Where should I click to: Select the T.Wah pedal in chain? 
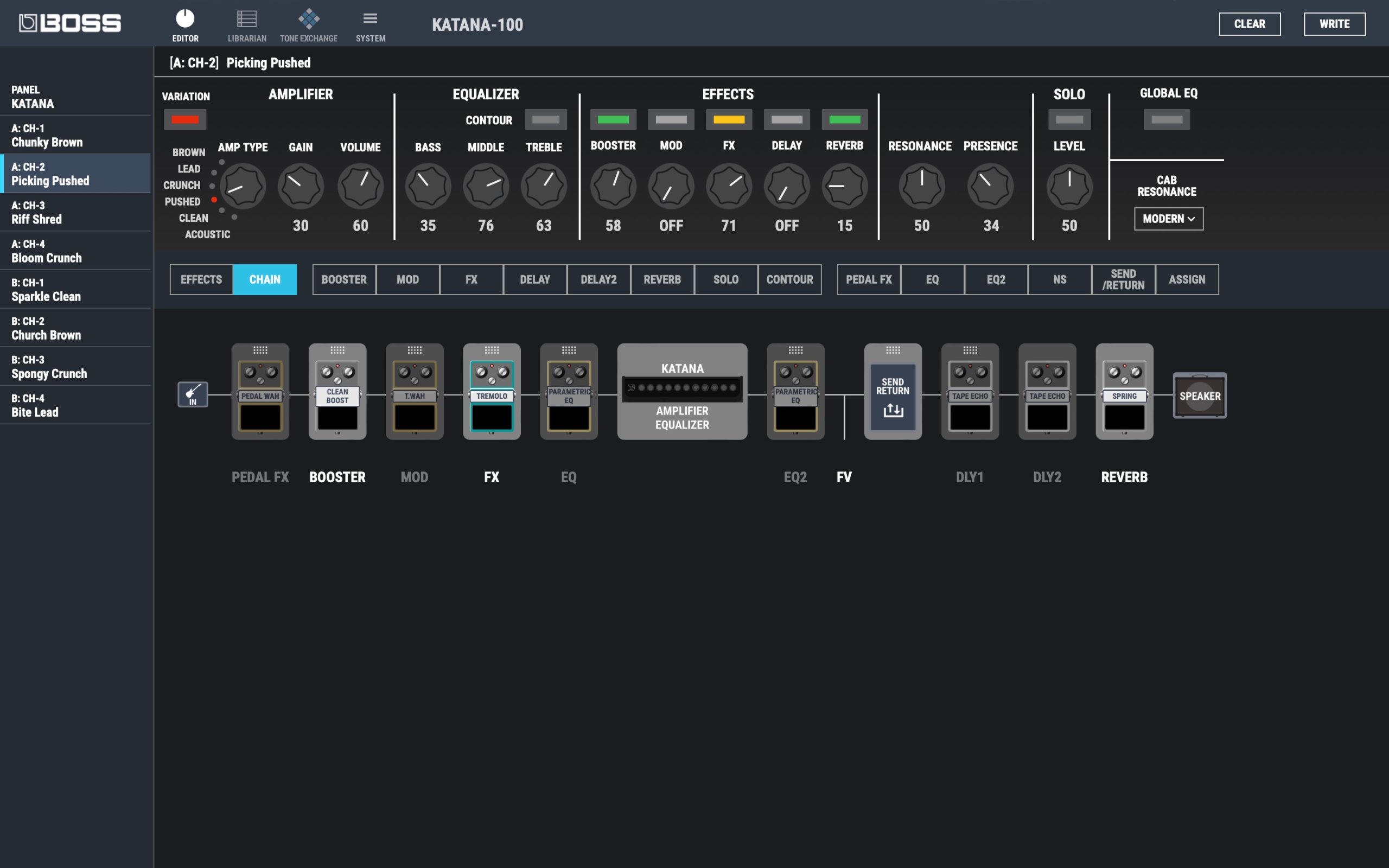click(x=415, y=392)
